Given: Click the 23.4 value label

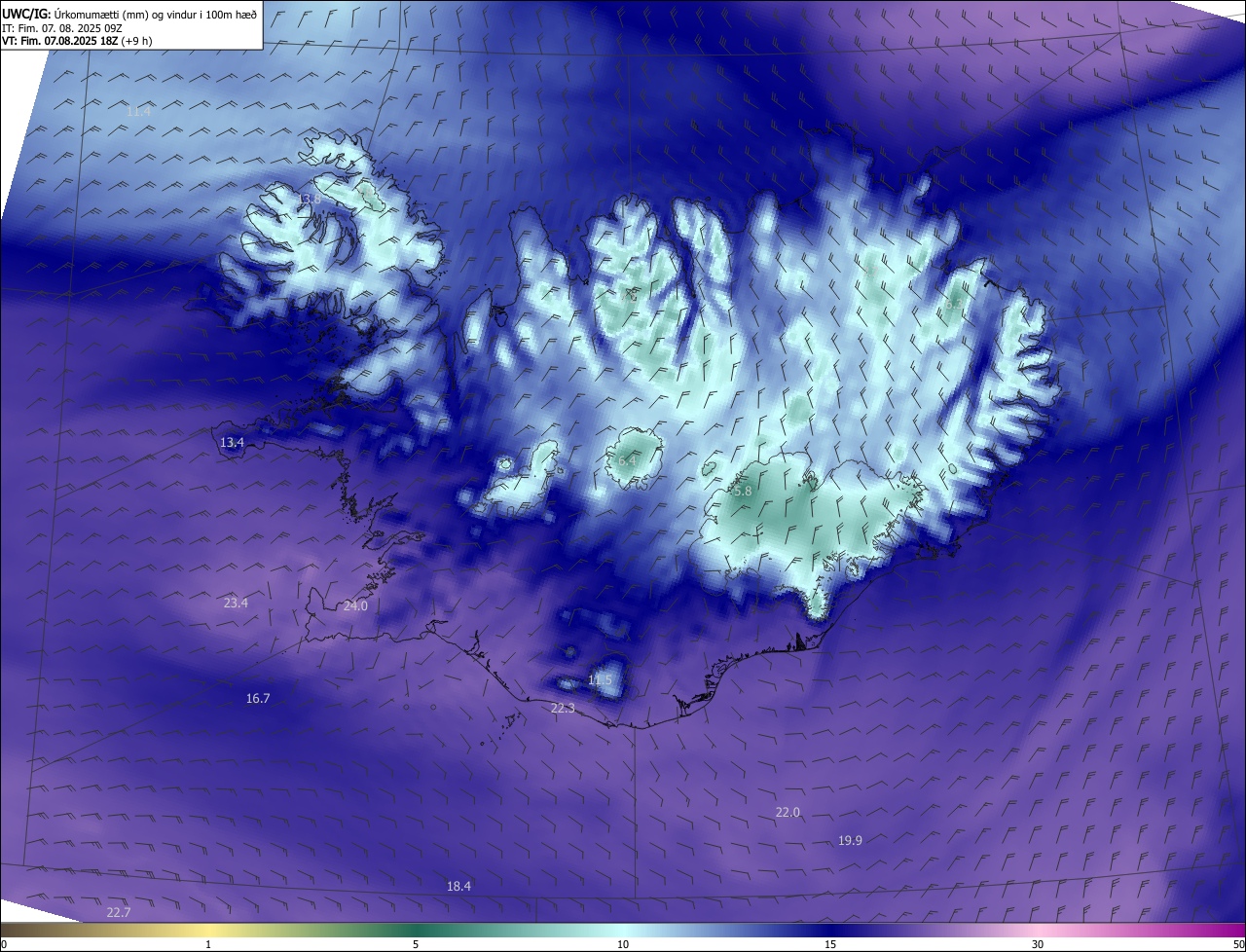Looking at the screenshot, I should 236,604.
